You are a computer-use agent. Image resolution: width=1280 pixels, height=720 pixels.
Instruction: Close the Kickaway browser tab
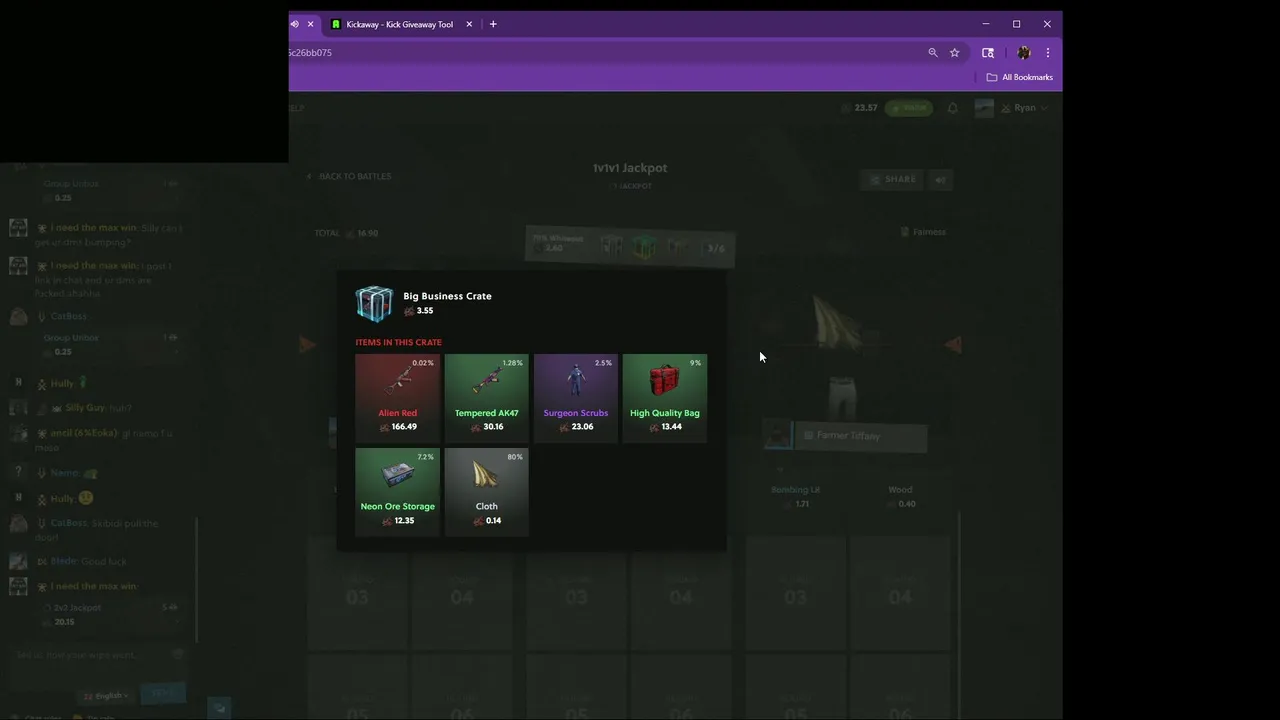click(x=469, y=24)
